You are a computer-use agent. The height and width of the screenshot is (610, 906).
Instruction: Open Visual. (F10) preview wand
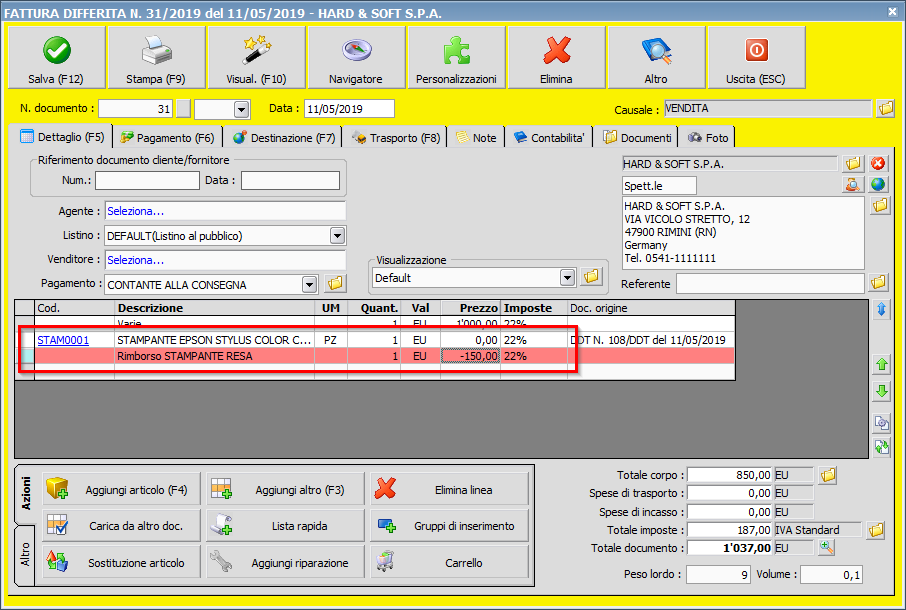point(256,58)
